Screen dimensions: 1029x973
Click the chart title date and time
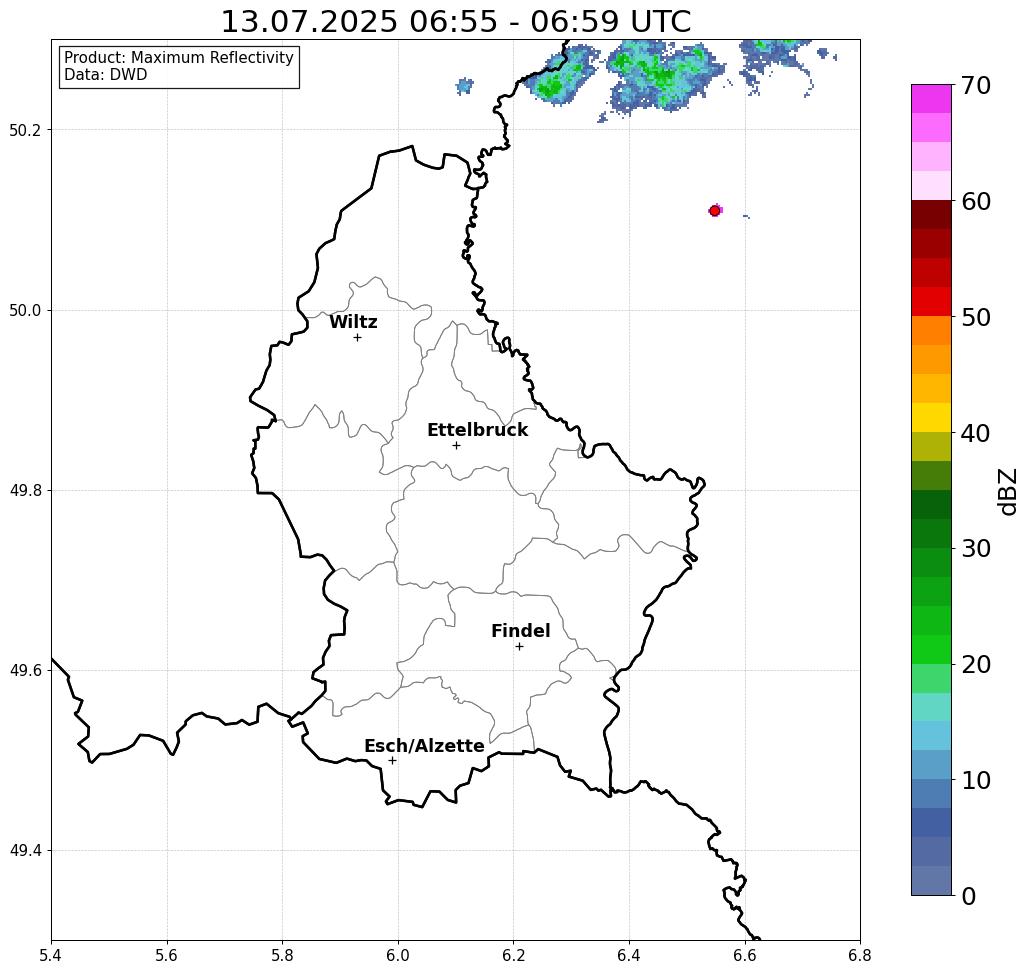tap(456, 21)
